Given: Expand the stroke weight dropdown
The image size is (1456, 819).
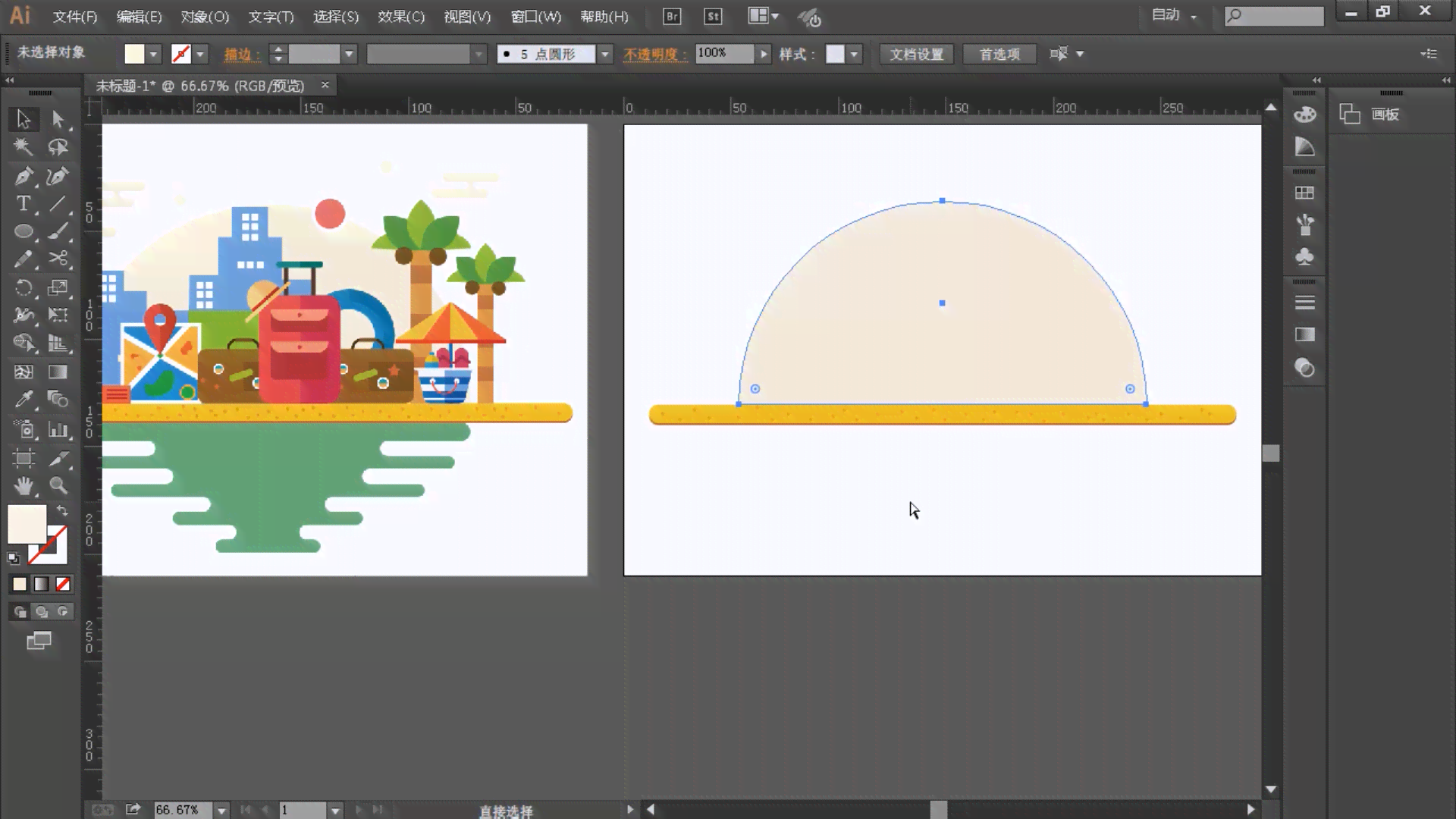Looking at the screenshot, I should pos(349,54).
